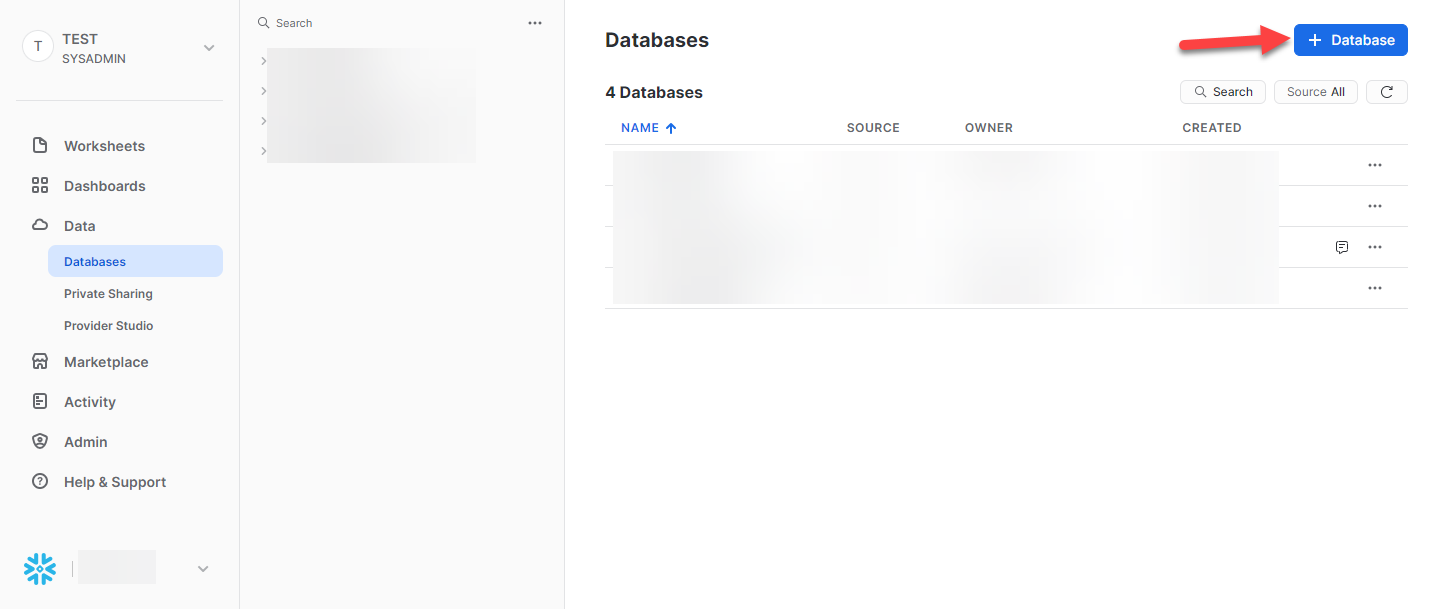Create a new database with the + Database button
Viewport: 1445px width, 609px height.
[1350, 39]
